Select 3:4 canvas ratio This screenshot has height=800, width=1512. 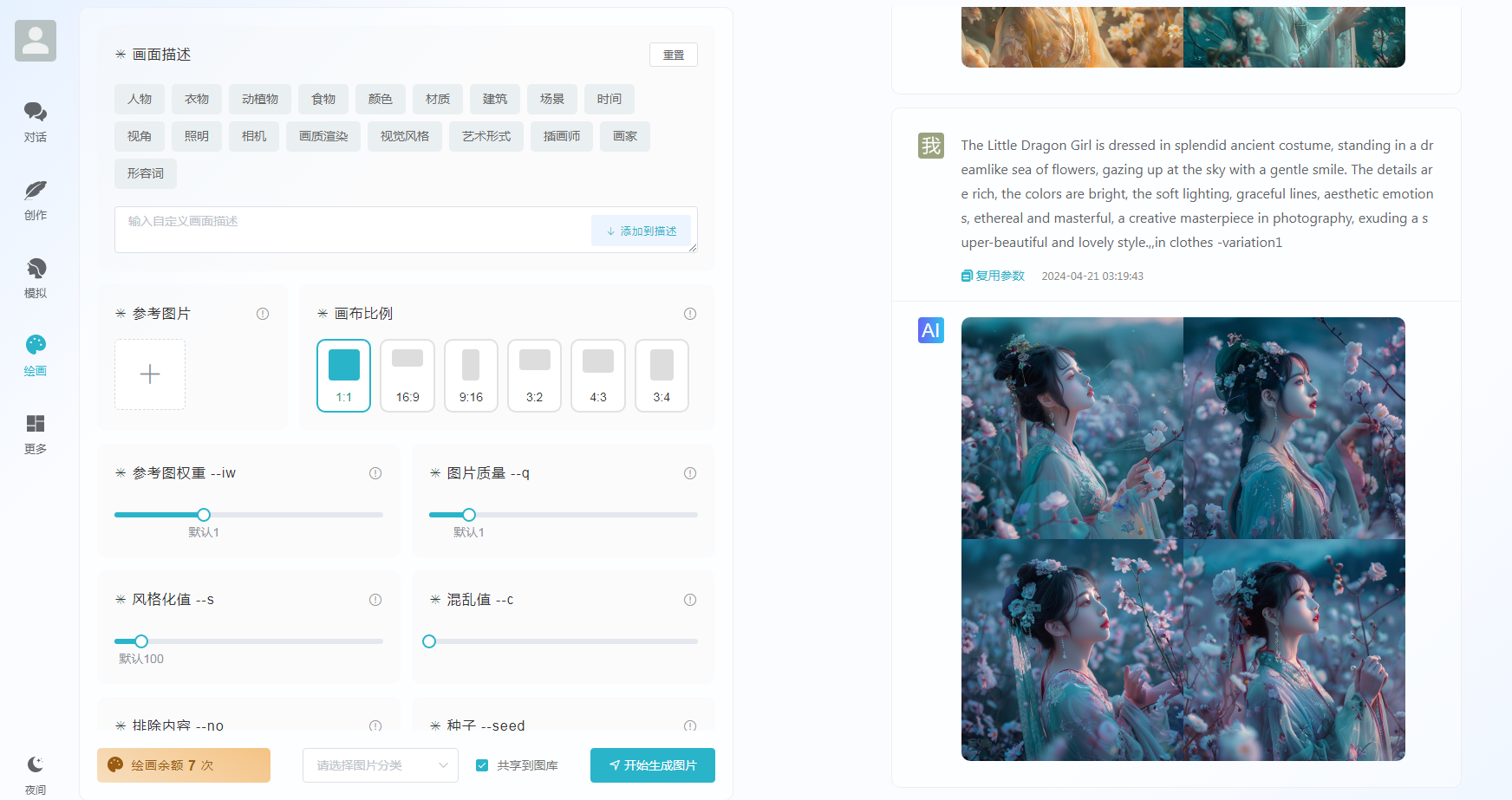[661, 375]
